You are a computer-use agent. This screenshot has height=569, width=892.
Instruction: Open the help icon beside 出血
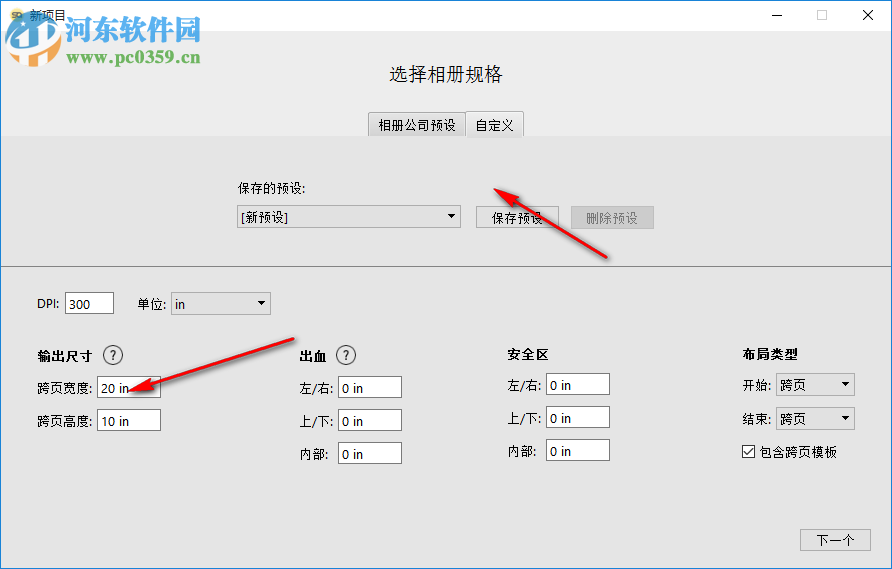[x=346, y=355]
